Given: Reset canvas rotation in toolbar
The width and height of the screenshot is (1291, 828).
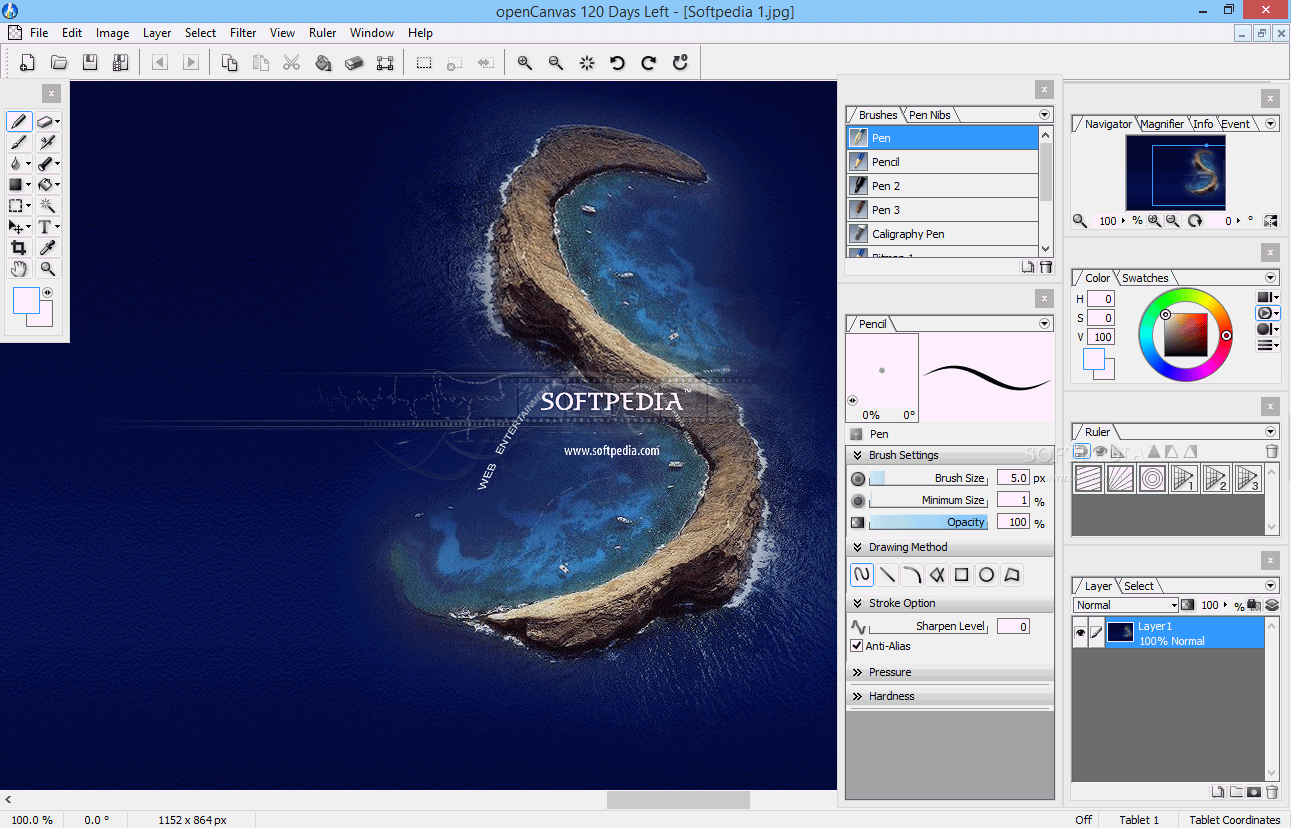Looking at the screenshot, I should click(680, 63).
